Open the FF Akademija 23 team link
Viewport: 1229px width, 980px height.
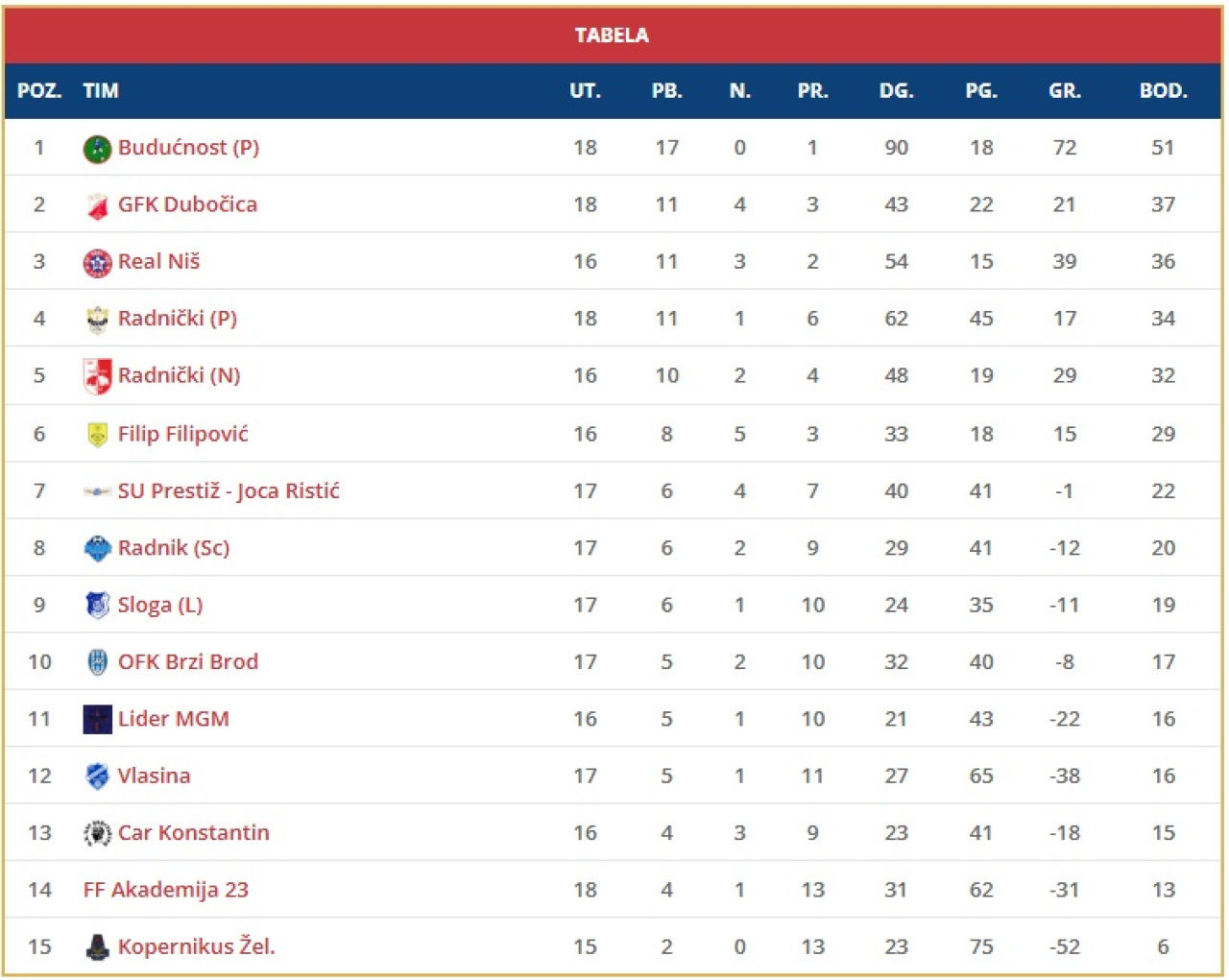(165, 890)
